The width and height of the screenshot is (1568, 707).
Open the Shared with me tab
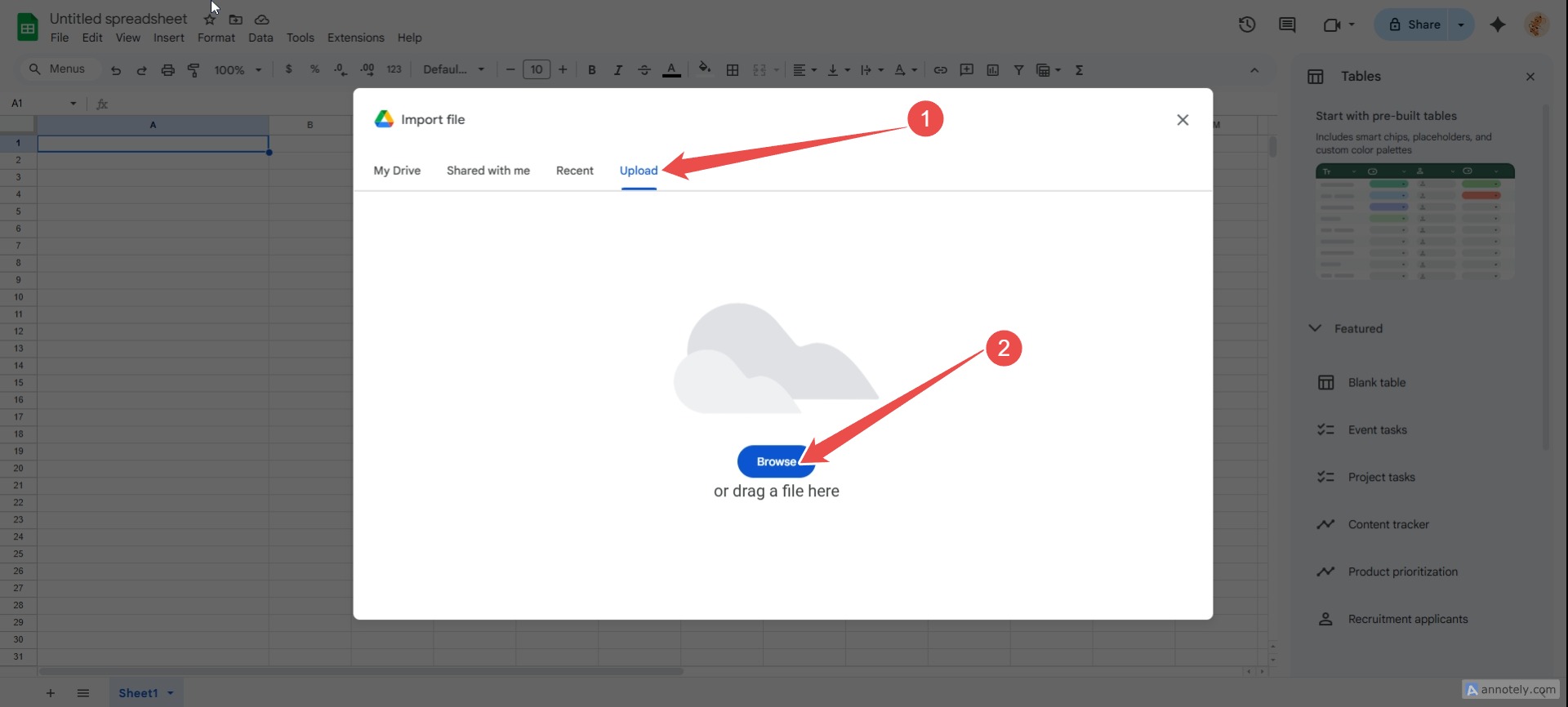(488, 171)
